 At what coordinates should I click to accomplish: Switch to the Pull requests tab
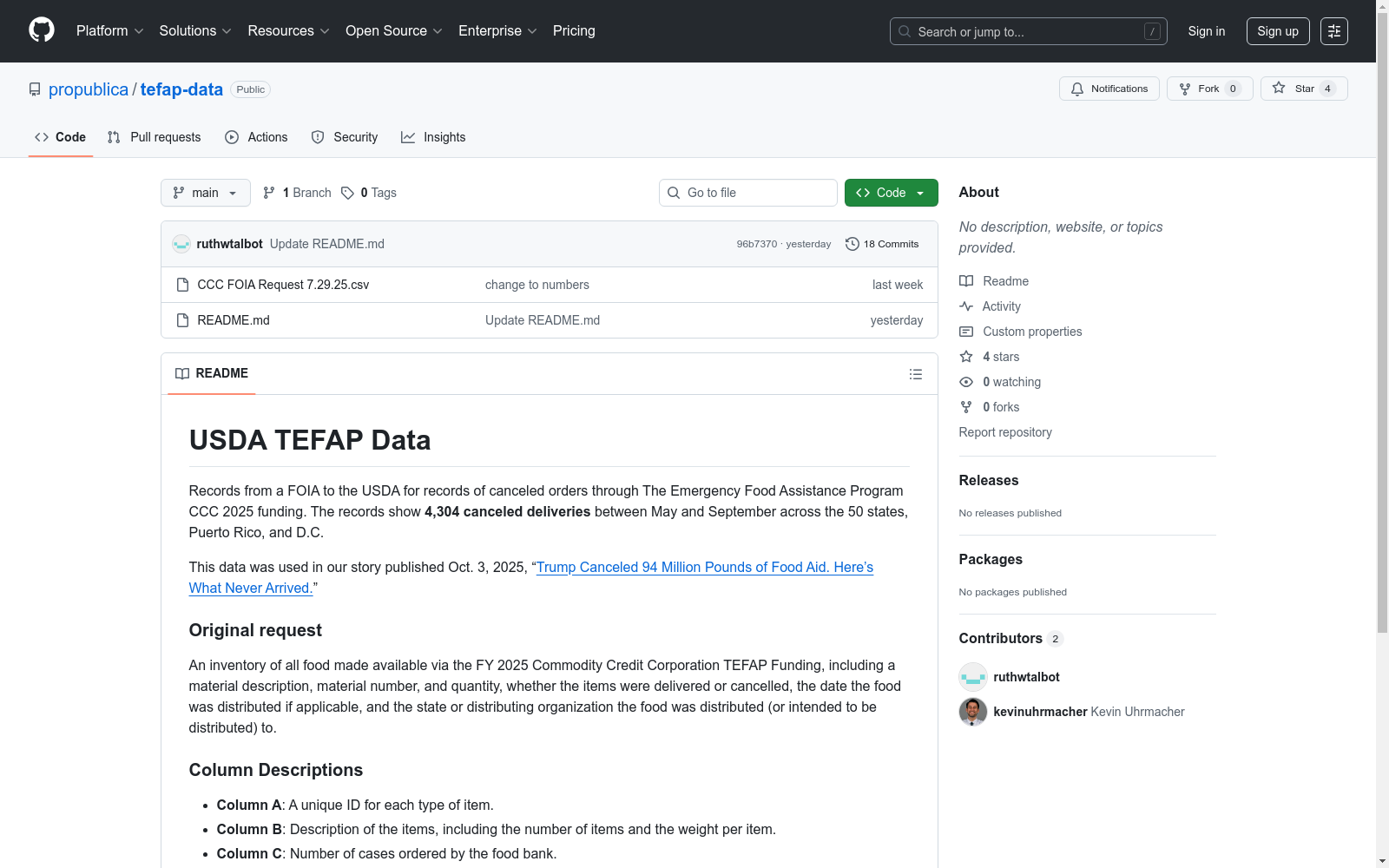[x=155, y=137]
